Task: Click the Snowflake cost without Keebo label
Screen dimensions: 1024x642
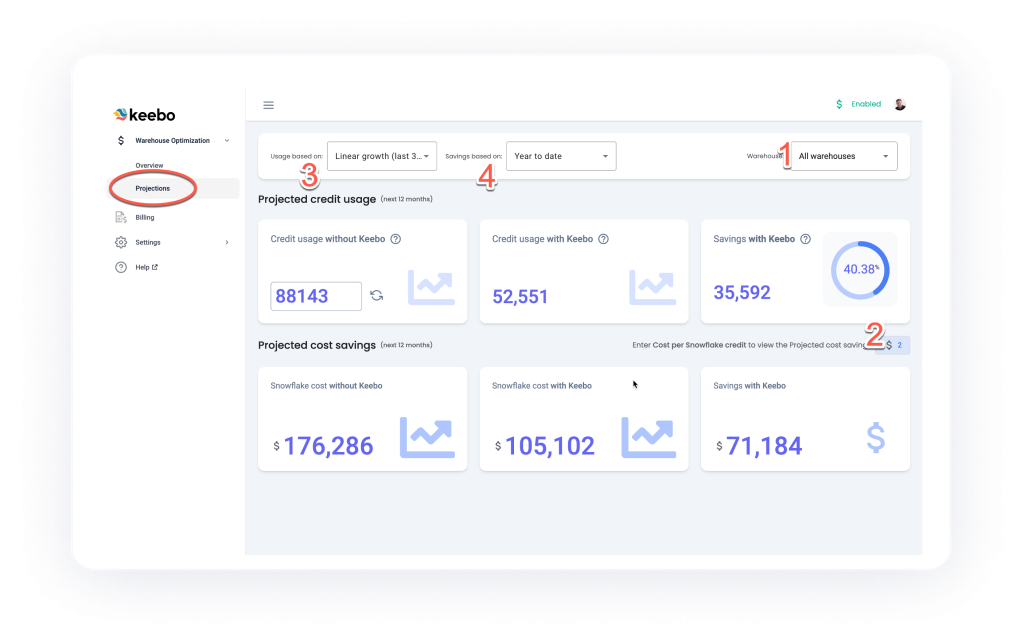Action: (x=327, y=386)
